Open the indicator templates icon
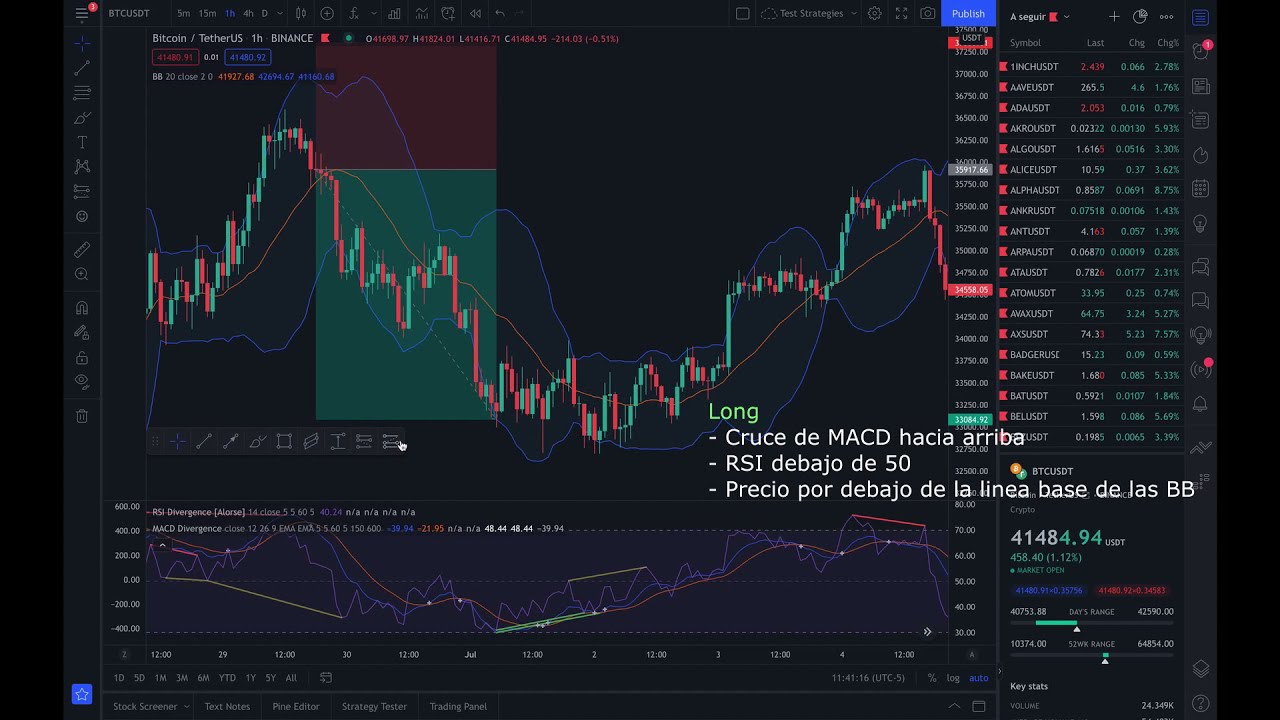Screen dimensions: 1280x720 [421, 13]
